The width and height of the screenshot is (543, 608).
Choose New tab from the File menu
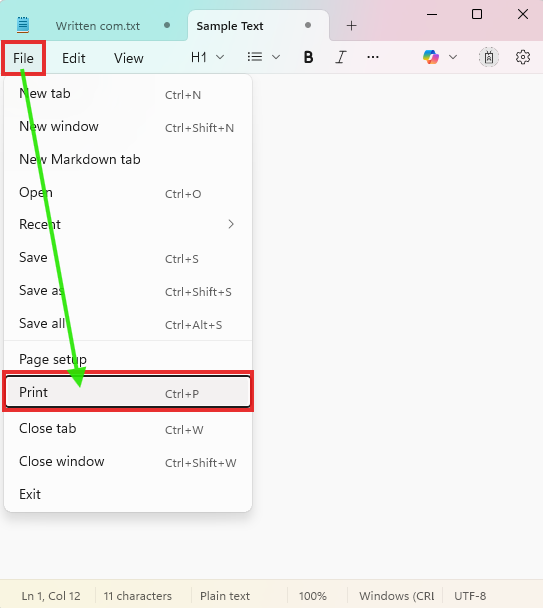click(128, 94)
